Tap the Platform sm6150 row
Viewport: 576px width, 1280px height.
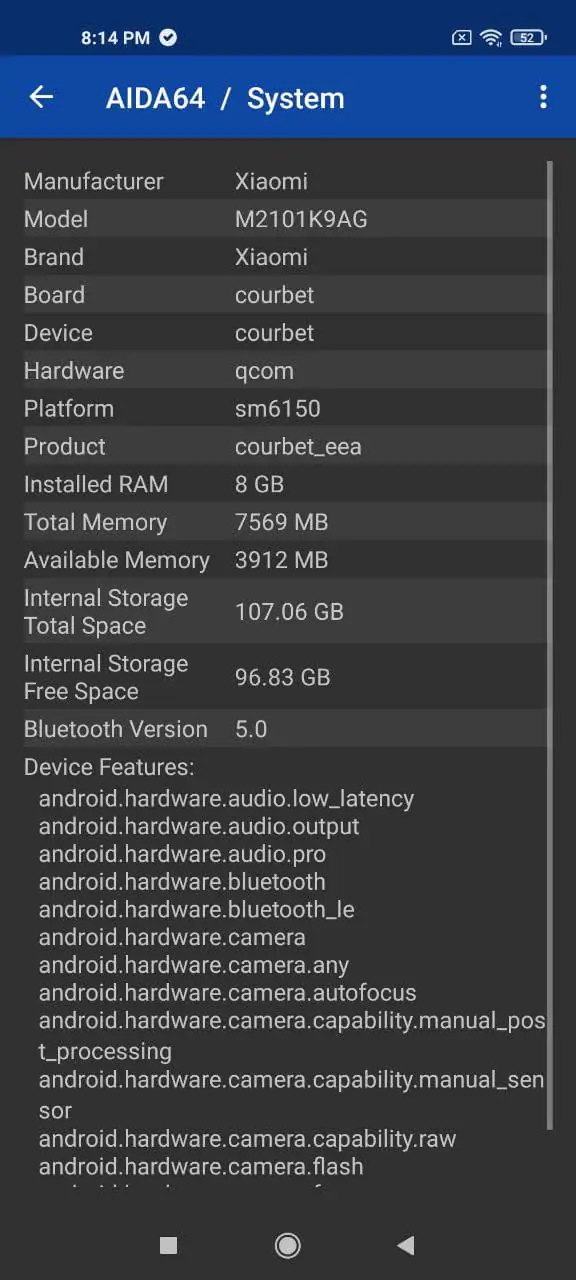pyautogui.click(x=284, y=408)
